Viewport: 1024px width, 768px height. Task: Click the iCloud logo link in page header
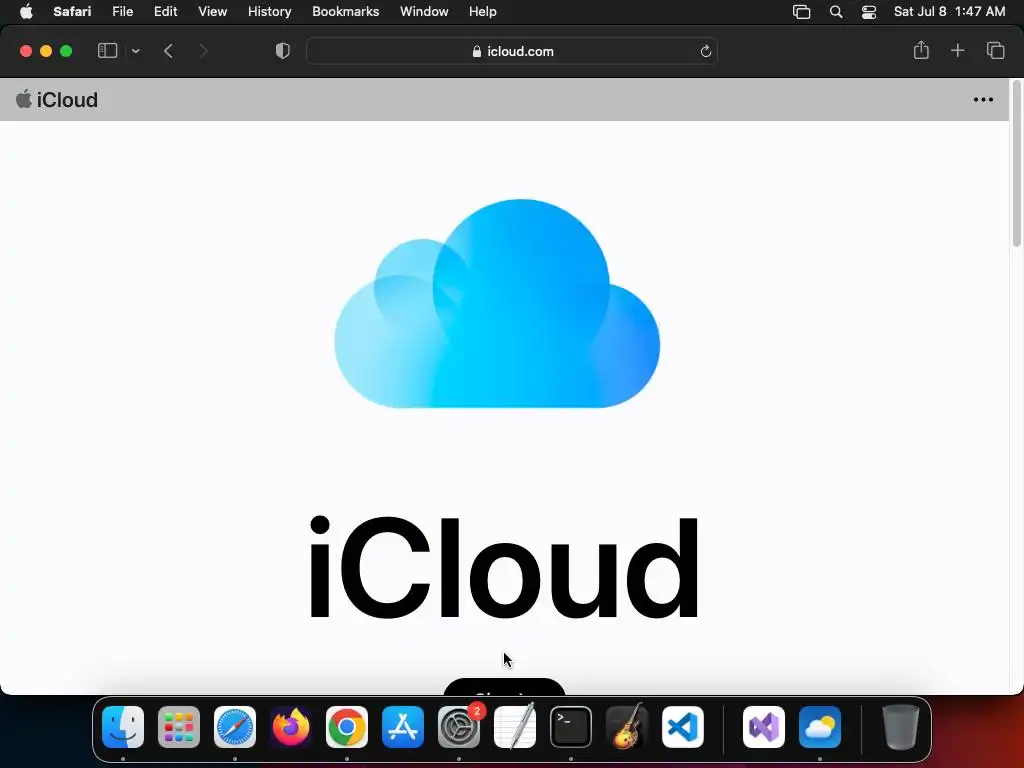(57, 99)
